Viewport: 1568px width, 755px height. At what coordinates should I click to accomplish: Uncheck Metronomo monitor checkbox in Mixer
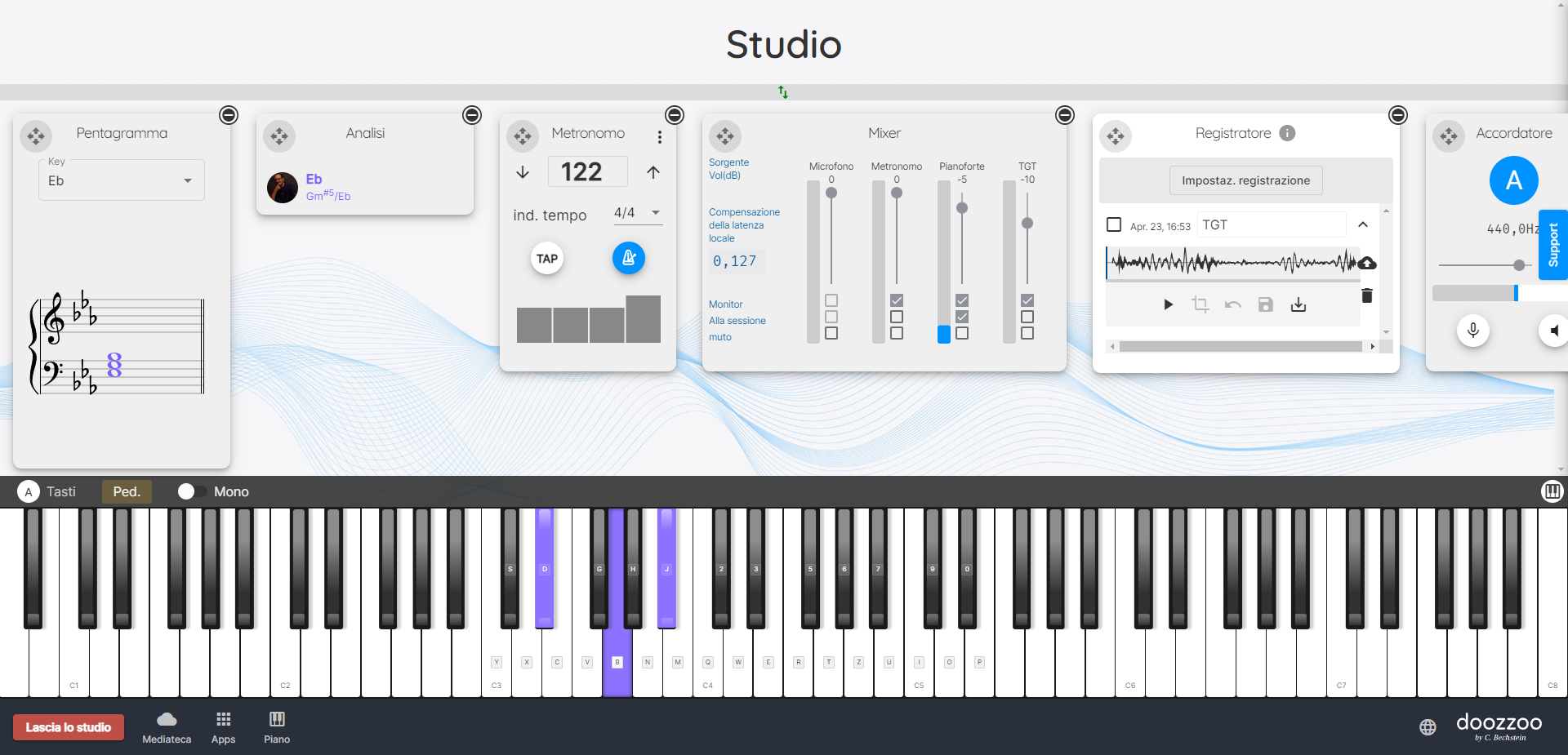(x=897, y=300)
